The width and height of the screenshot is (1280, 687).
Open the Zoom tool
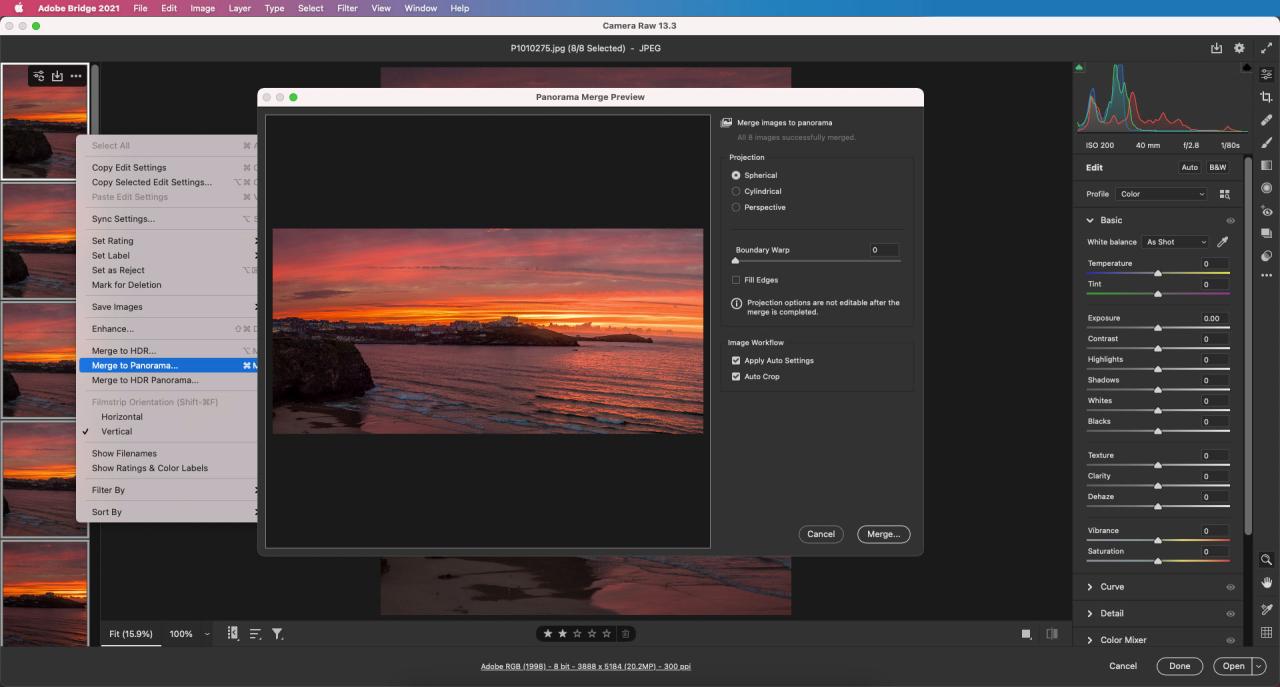coord(1266,560)
